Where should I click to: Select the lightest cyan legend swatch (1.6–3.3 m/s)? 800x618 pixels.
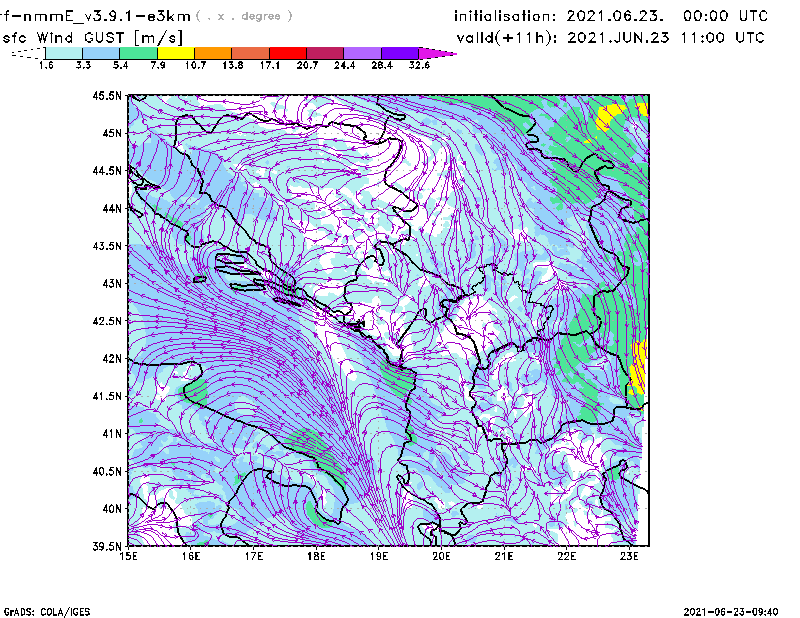coord(64,53)
